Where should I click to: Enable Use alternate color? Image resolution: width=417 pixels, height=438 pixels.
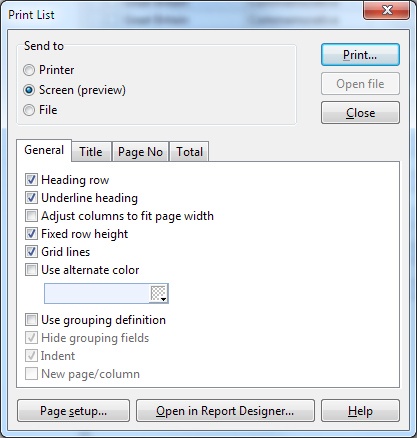coord(31,270)
